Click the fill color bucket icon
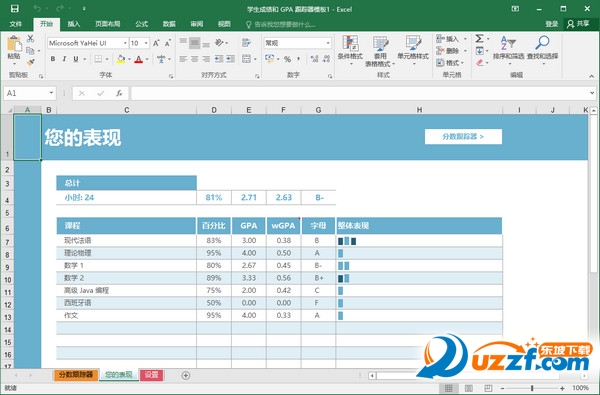 click(121, 59)
